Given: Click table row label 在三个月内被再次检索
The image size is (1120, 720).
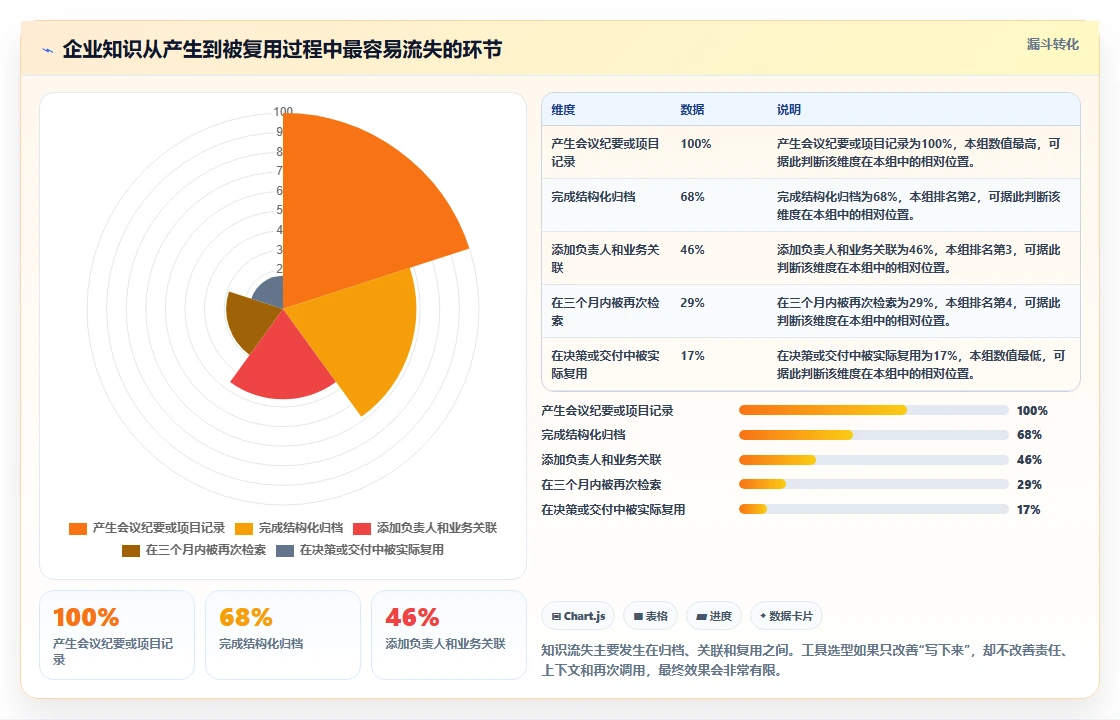Looking at the screenshot, I should click(605, 311).
